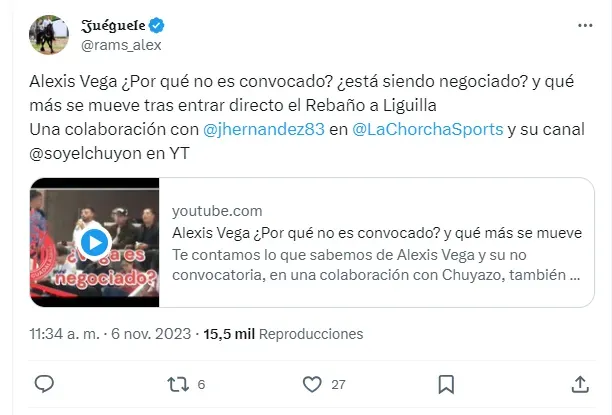Viewport: 612px width, 415px height.
Task: Click the card title about Alexis Vega
Action: (x=377, y=233)
